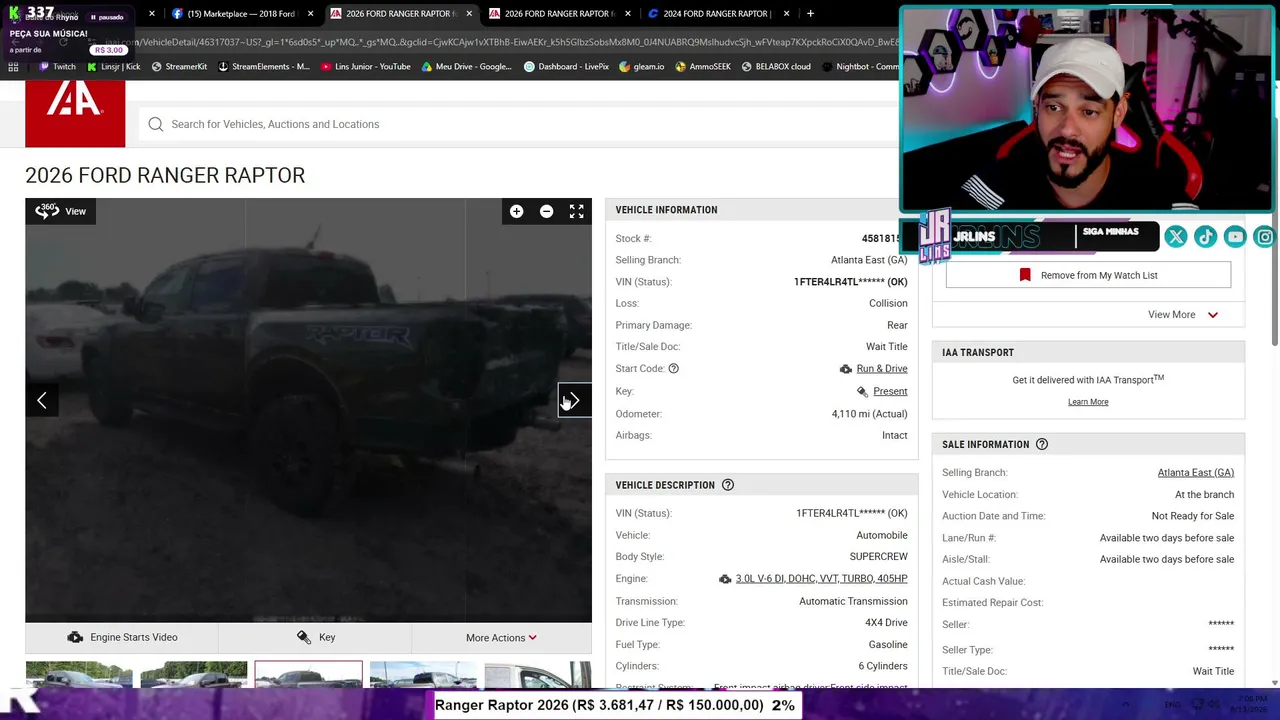This screenshot has width=1280, height=720.
Task: Open the IAA Transport Learn More link
Action: click(1088, 402)
